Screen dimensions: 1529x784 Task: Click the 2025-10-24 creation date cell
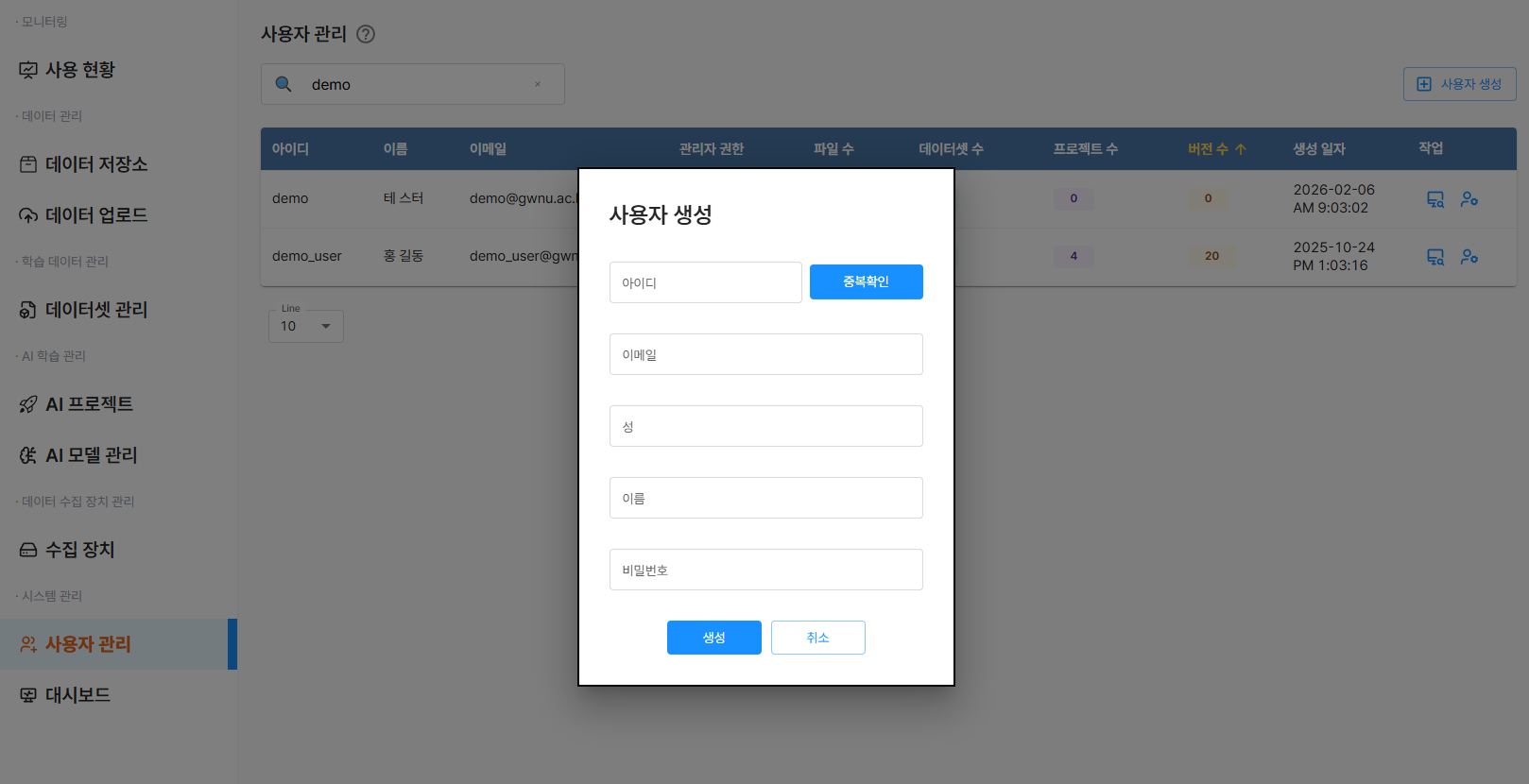click(1334, 256)
